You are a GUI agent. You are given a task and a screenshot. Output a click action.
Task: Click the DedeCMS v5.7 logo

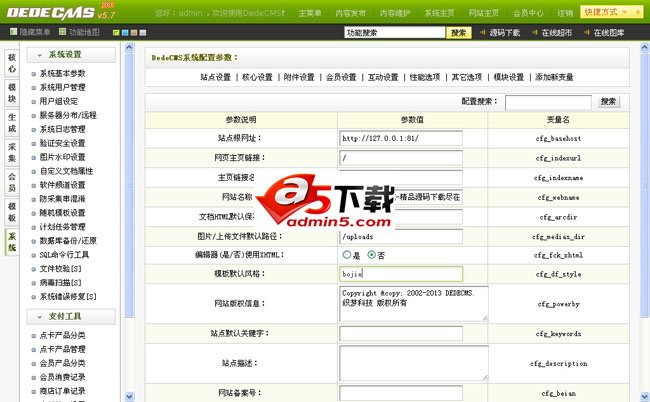click(x=61, y=12)
